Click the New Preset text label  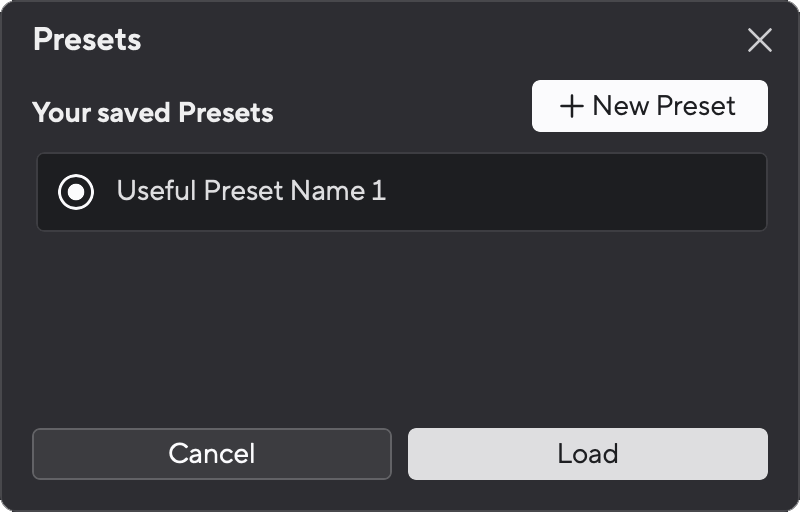(x=664, y=106)
